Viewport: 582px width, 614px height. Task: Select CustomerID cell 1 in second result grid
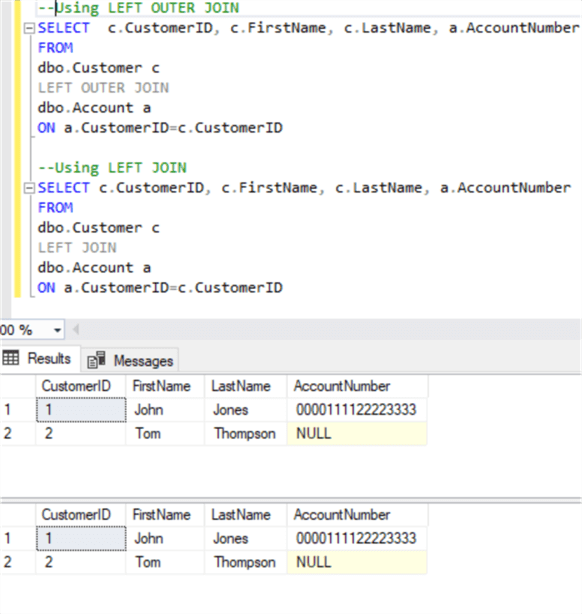click(x=81, y=538)
